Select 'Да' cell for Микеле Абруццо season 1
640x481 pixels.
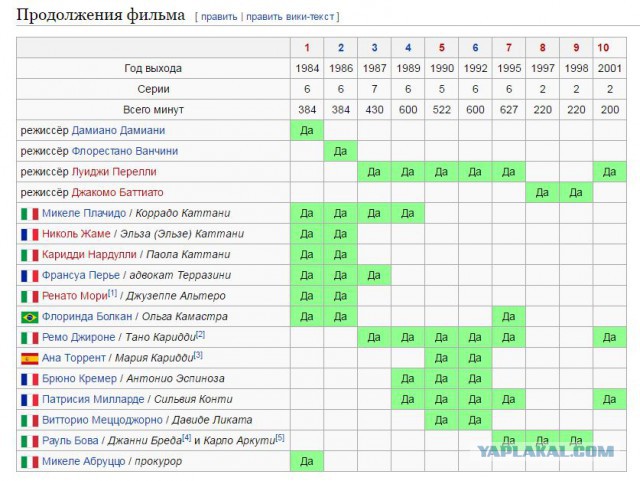(307, 461)
